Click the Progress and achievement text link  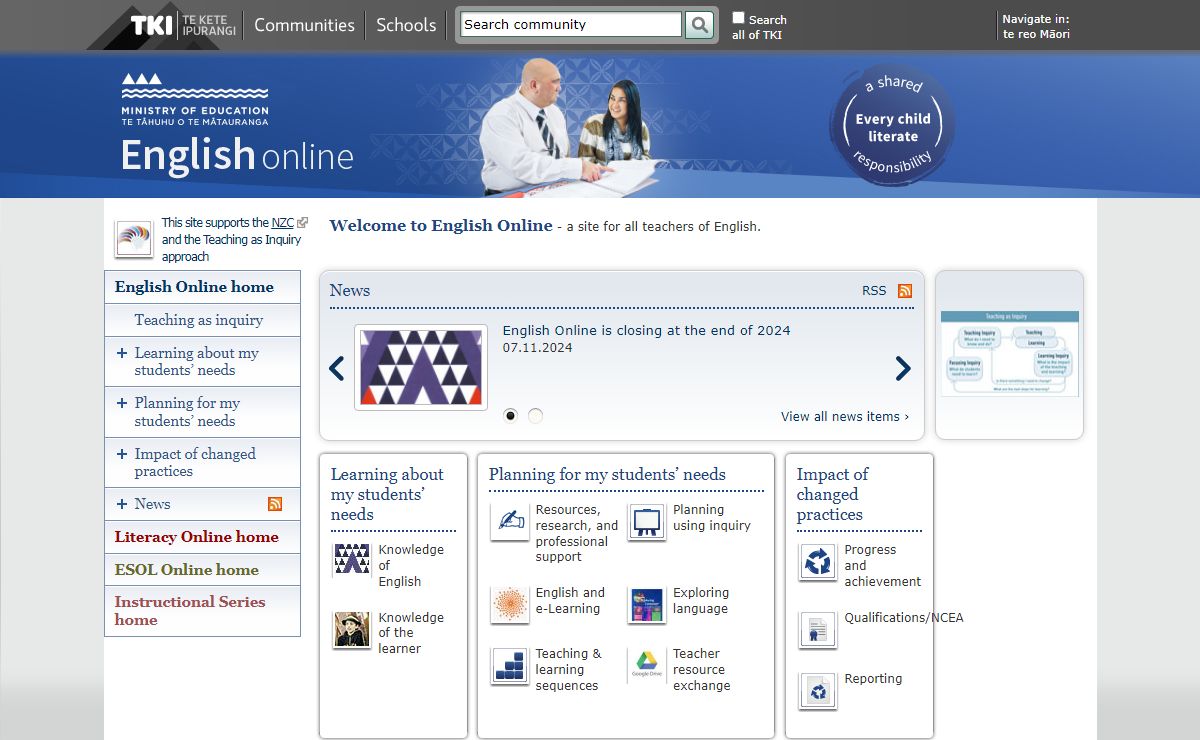click(883, 565)
